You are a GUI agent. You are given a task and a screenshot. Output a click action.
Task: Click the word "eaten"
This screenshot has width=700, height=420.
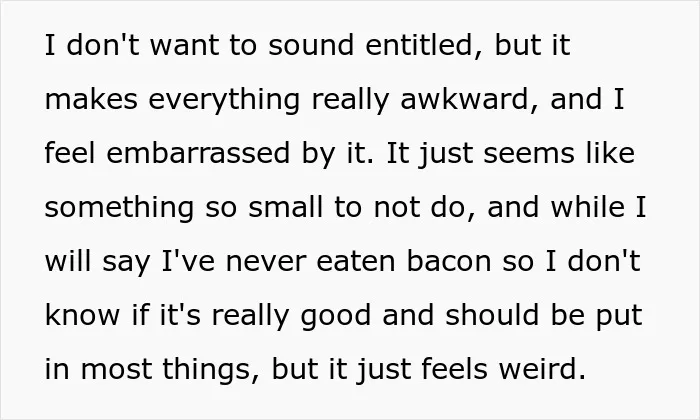pyautogui.click(x=356, y=262)
